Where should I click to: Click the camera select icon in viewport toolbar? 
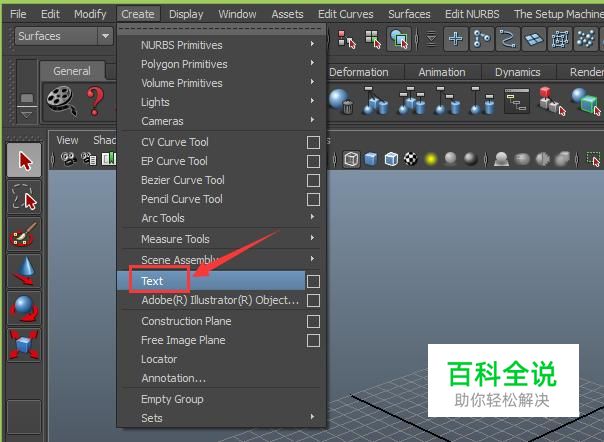coord(68,159)
